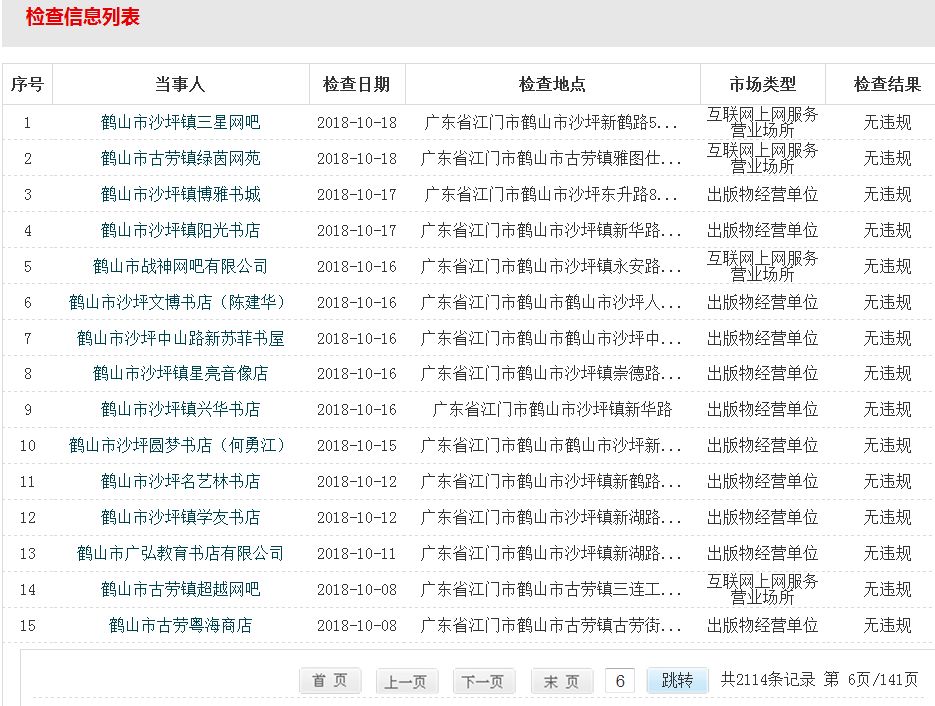Click the 检查日期 column header
The image size is (935, 706).
(x=356, y=85)
